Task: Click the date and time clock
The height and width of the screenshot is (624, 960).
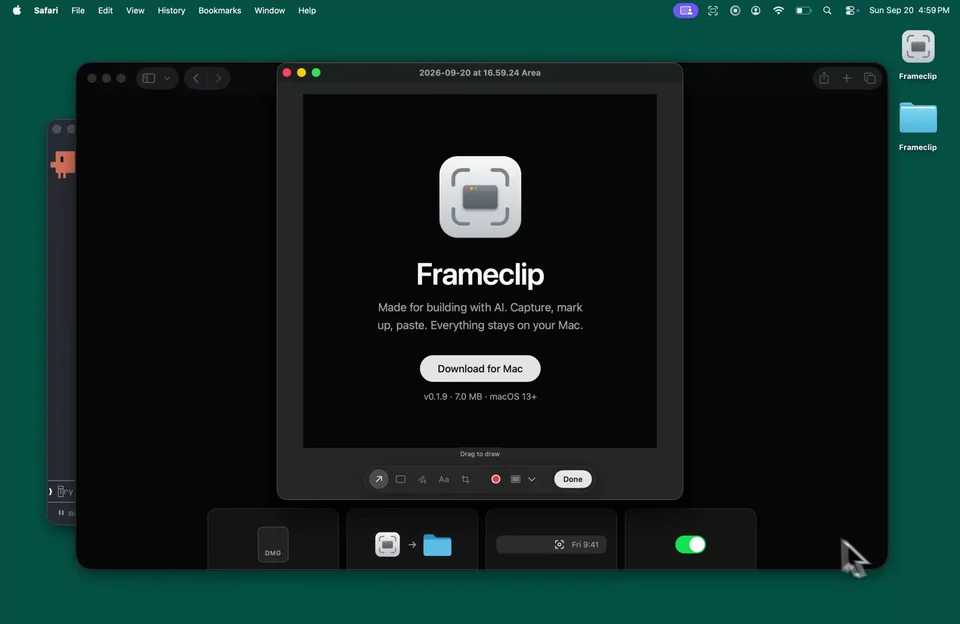Action: 909,10
